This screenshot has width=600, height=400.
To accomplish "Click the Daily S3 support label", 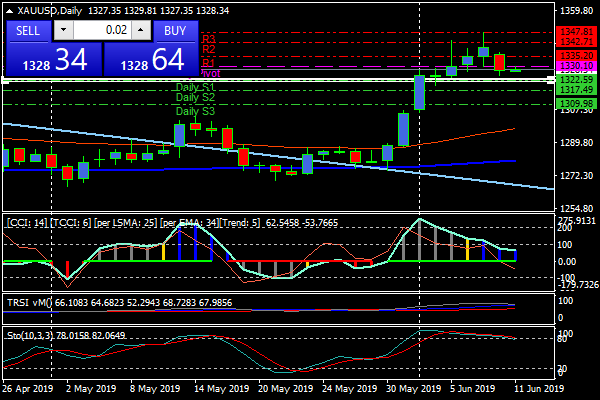I will point(195,111).
